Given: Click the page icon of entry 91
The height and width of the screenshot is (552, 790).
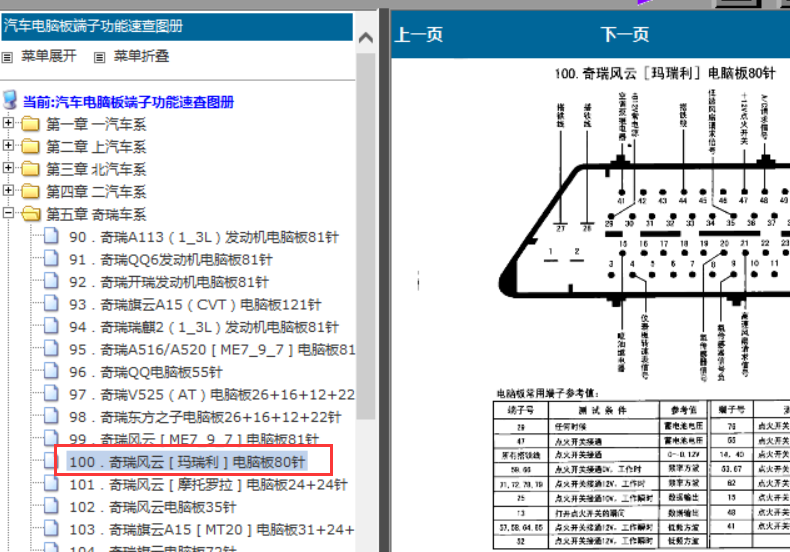Looking at the screenshot, I should [x=51, y=258].
